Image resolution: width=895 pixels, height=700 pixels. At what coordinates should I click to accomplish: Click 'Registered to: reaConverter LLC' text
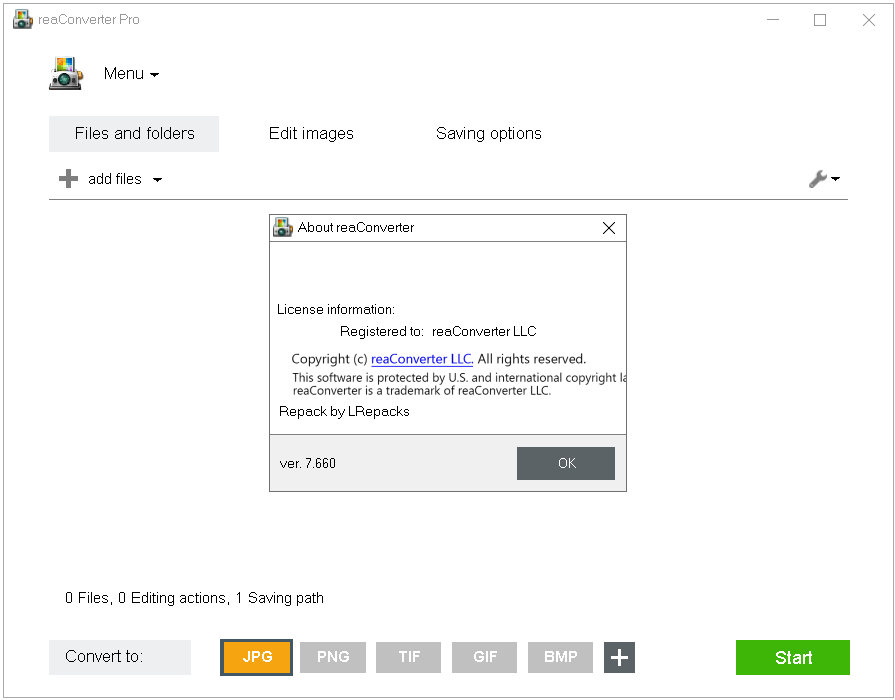[x=438, y=332]
